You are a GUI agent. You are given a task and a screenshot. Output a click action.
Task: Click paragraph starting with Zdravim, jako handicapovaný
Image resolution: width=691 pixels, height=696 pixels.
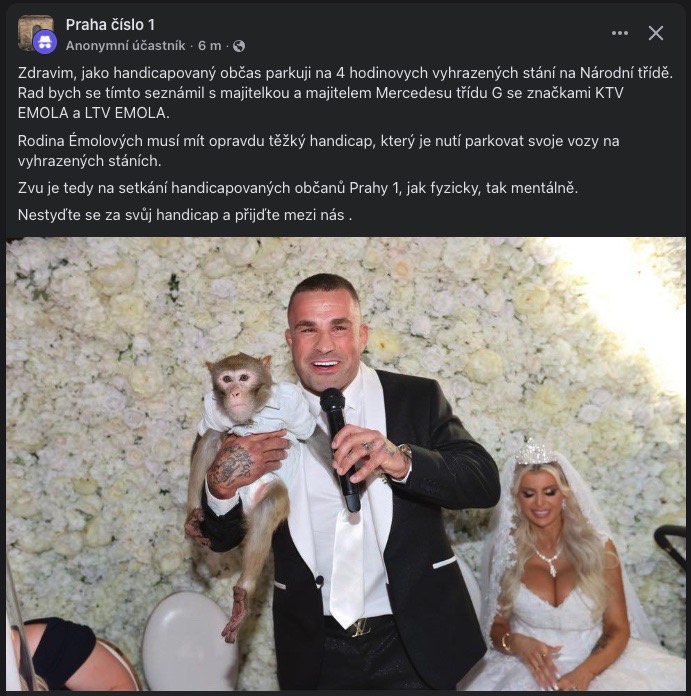point(345,93)
